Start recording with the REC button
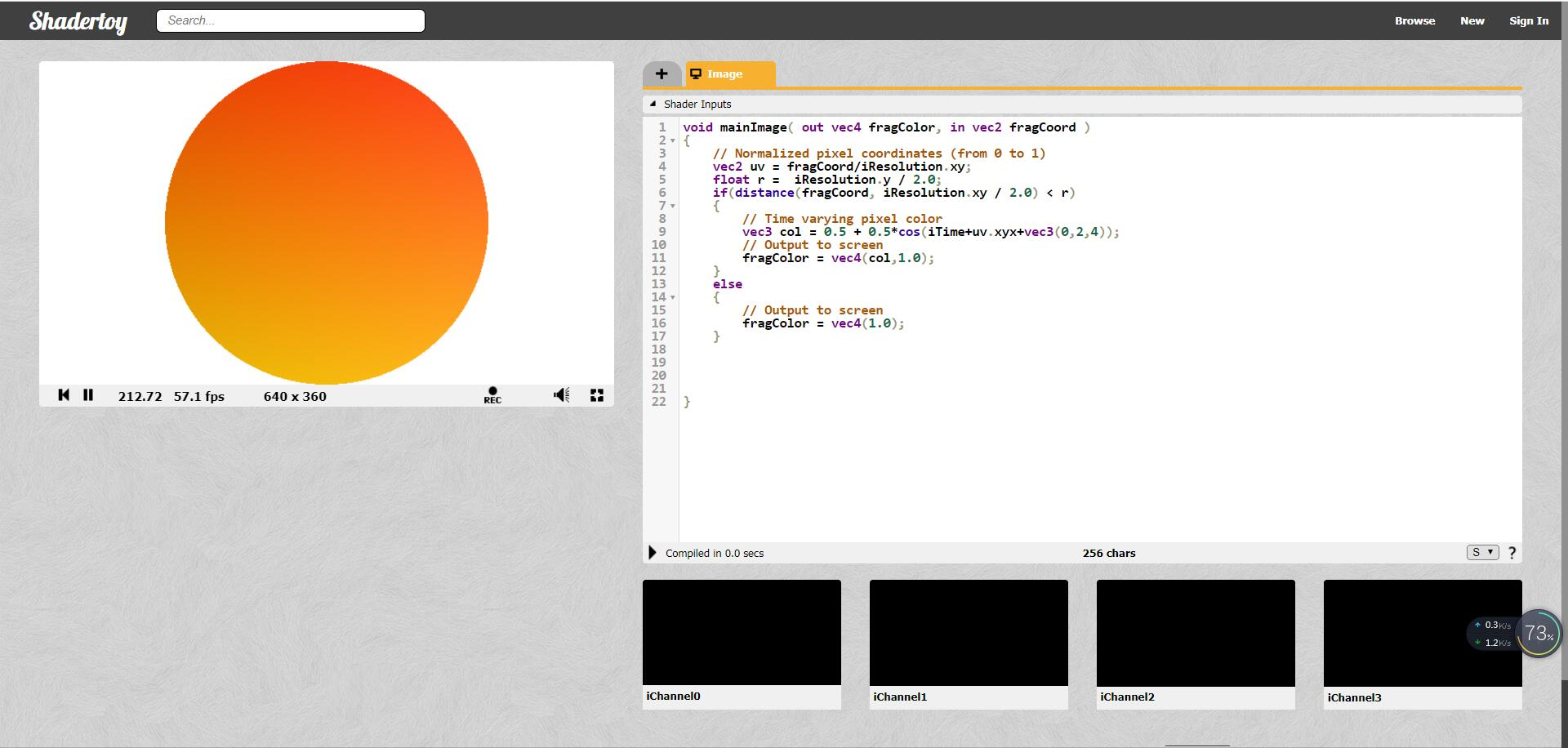Image resolution: width=1568 pixels, height=748 pixels. coord(492,395)
